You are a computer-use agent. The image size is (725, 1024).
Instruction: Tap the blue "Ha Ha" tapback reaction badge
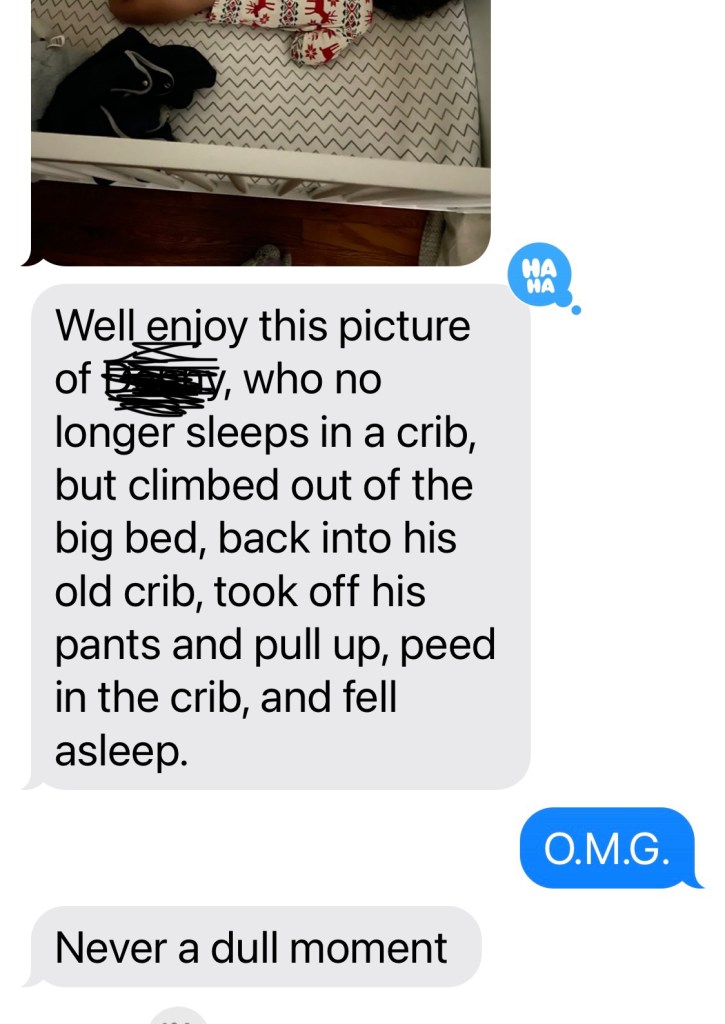point(540,275)
